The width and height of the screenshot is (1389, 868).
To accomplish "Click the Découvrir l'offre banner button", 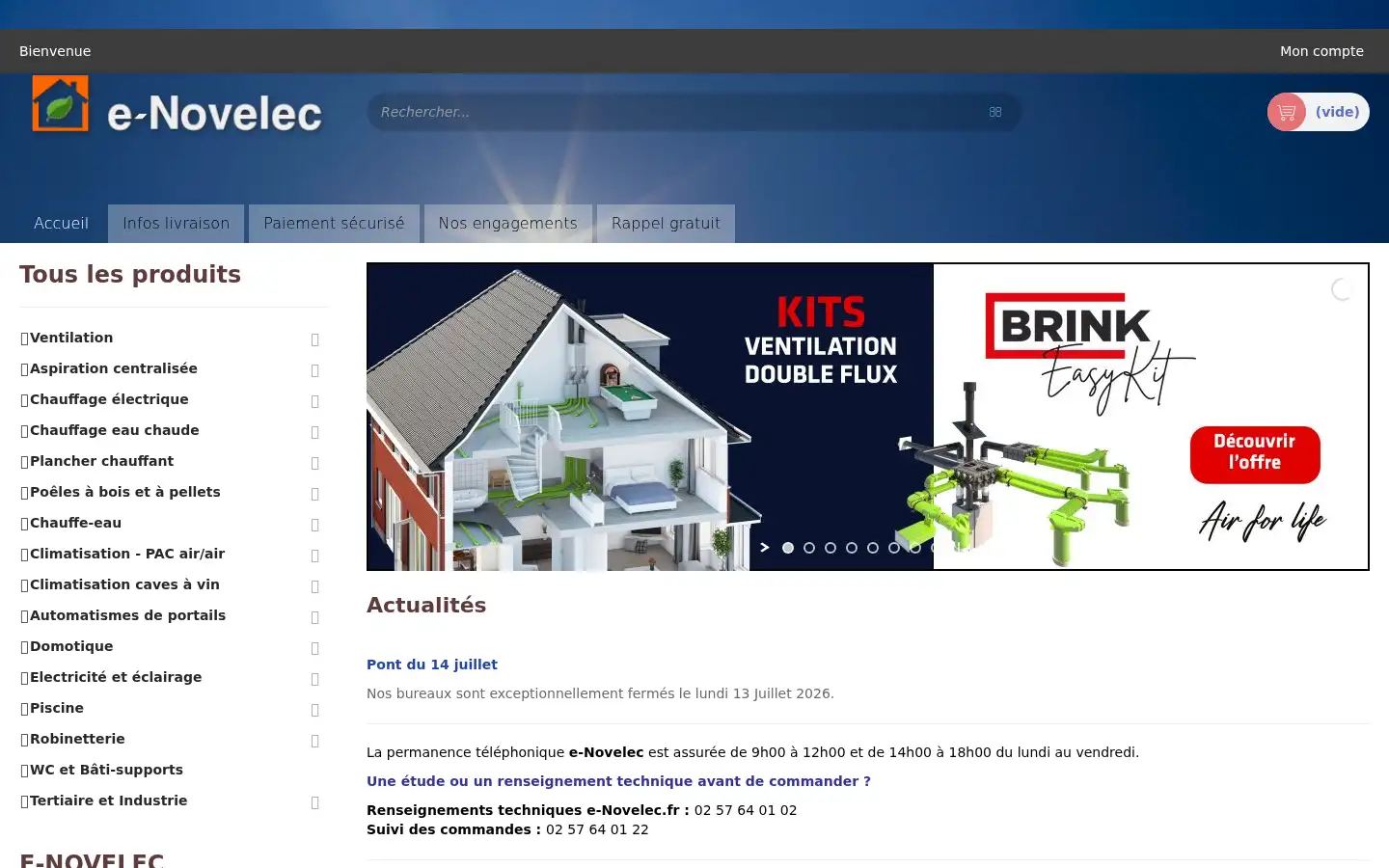I will click(x=1255, y=454).
